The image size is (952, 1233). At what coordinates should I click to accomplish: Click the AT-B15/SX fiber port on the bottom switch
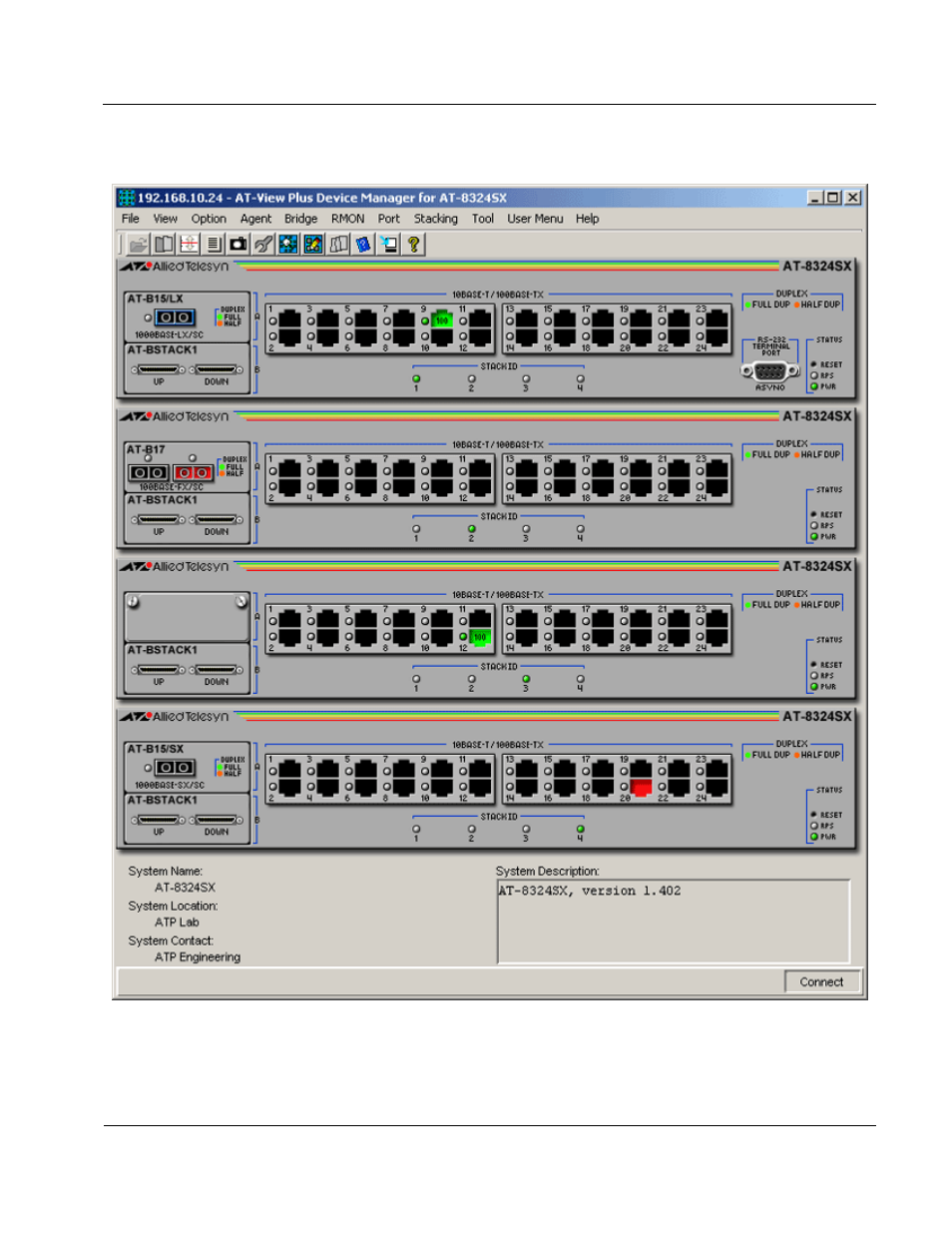click(x=175, y=768)
